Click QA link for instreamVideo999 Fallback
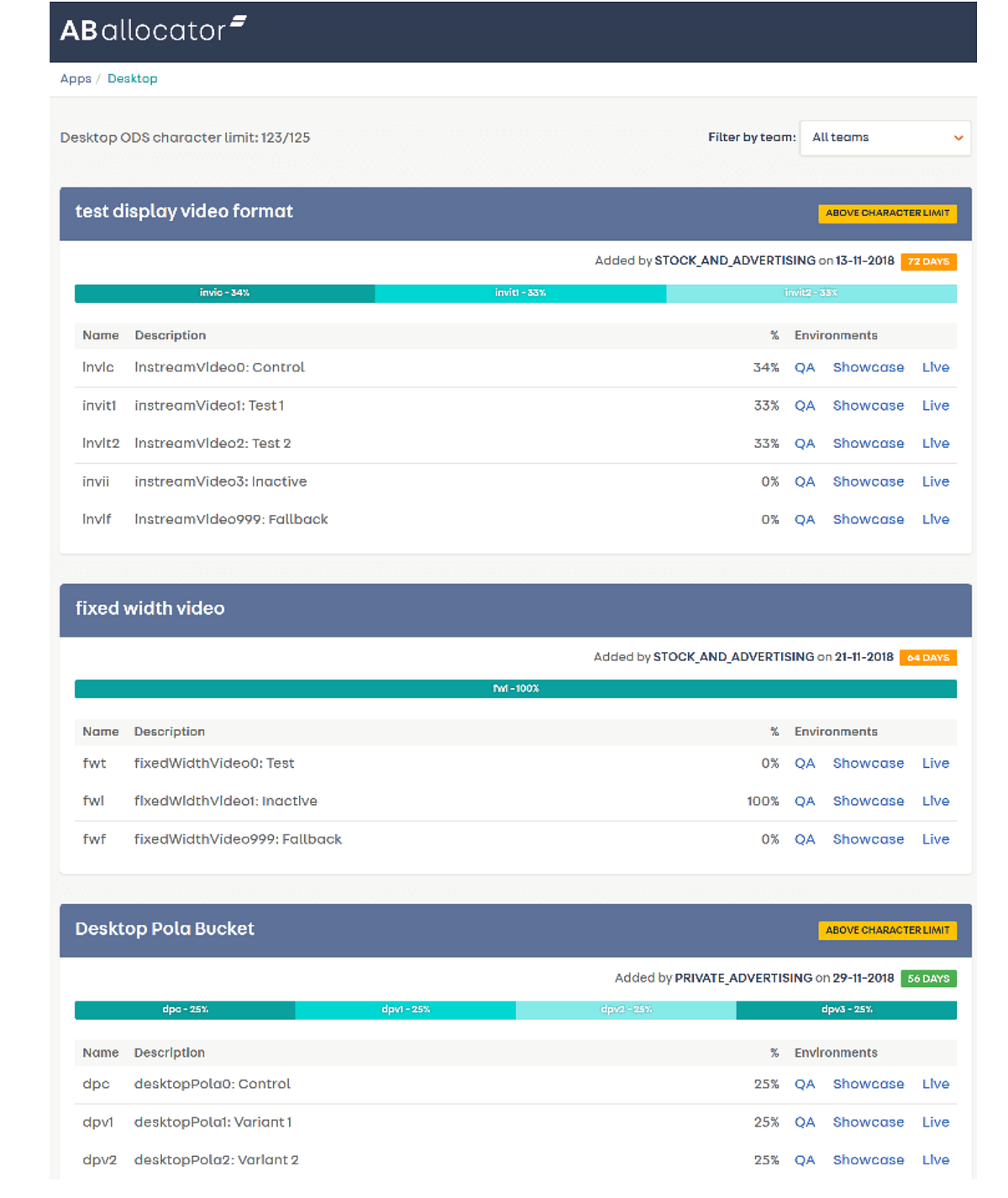This screenshot has height=1198, width=1008. pos(805,519)
